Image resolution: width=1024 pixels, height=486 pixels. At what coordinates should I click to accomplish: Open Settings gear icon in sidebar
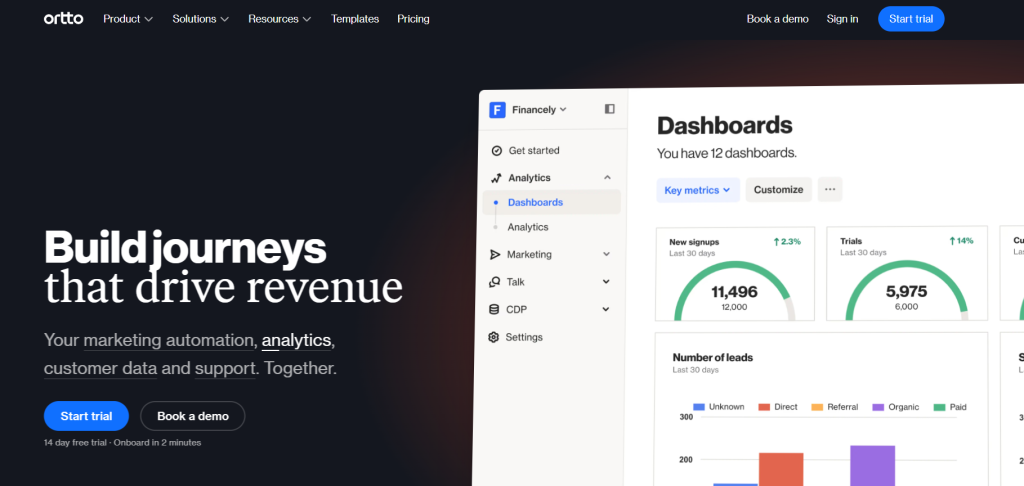494,337
